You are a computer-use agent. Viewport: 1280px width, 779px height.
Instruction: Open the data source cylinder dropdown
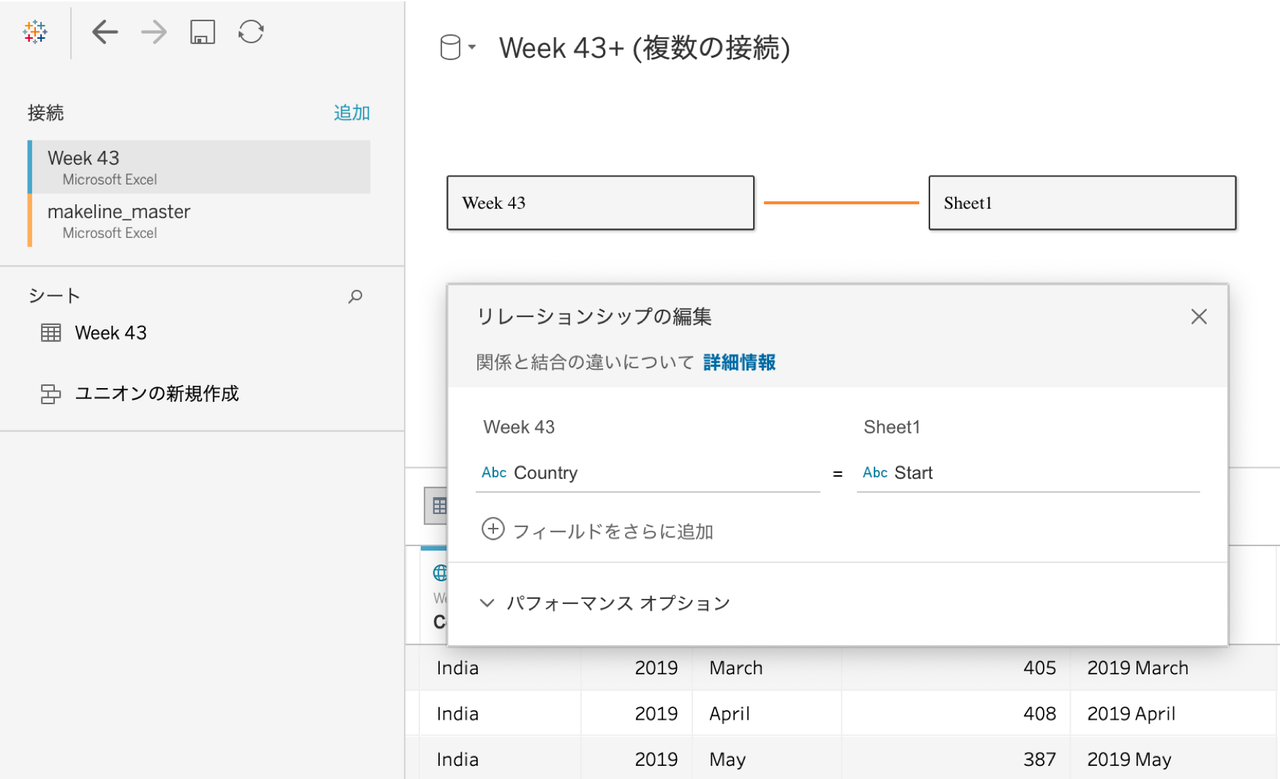click(x=457, y=47)
